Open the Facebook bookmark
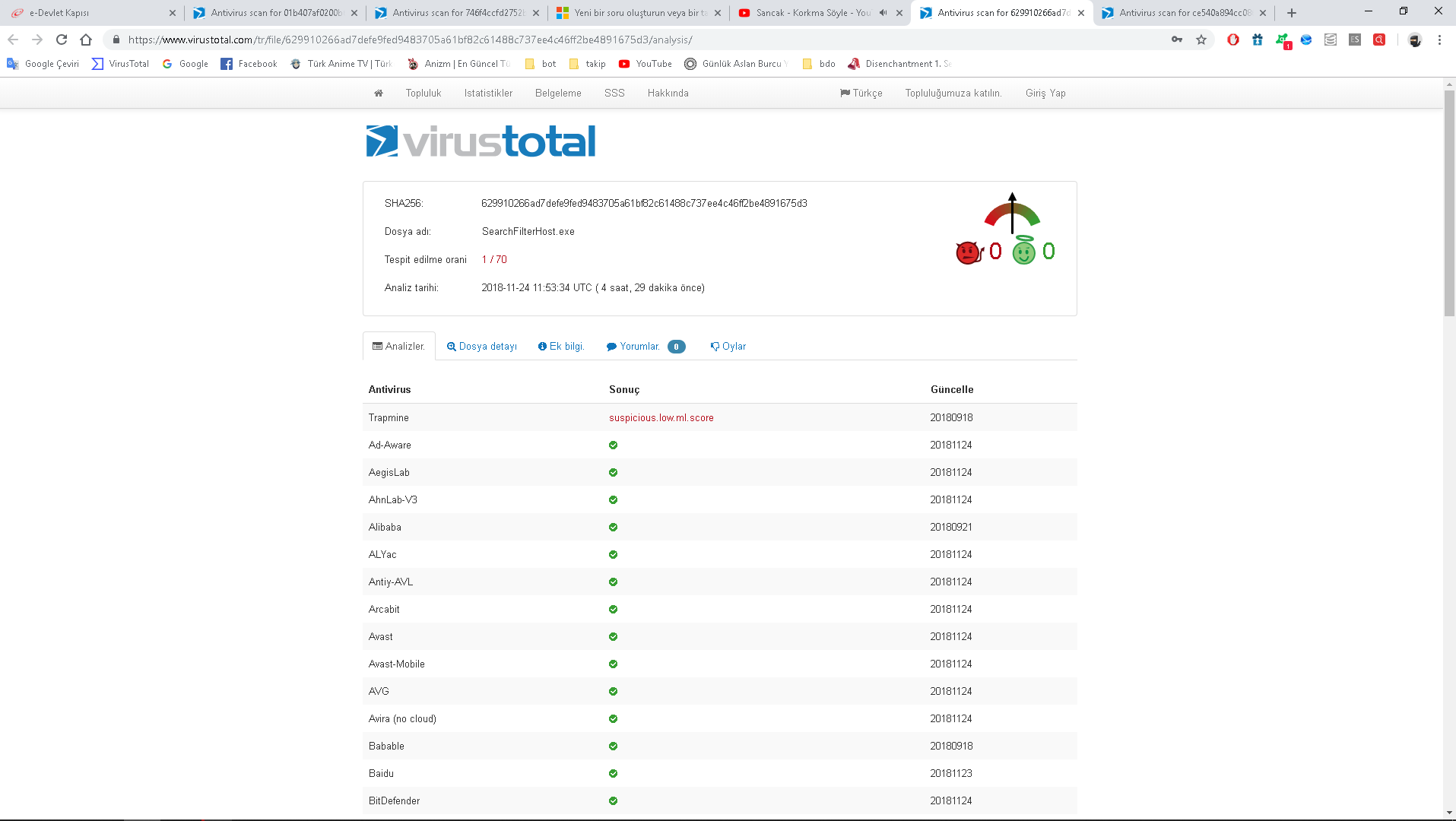 tap(249, 64)
